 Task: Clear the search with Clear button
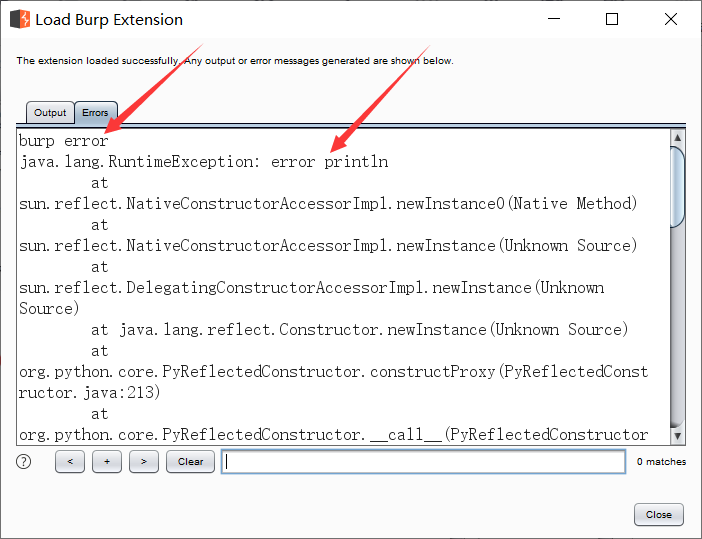190,461
